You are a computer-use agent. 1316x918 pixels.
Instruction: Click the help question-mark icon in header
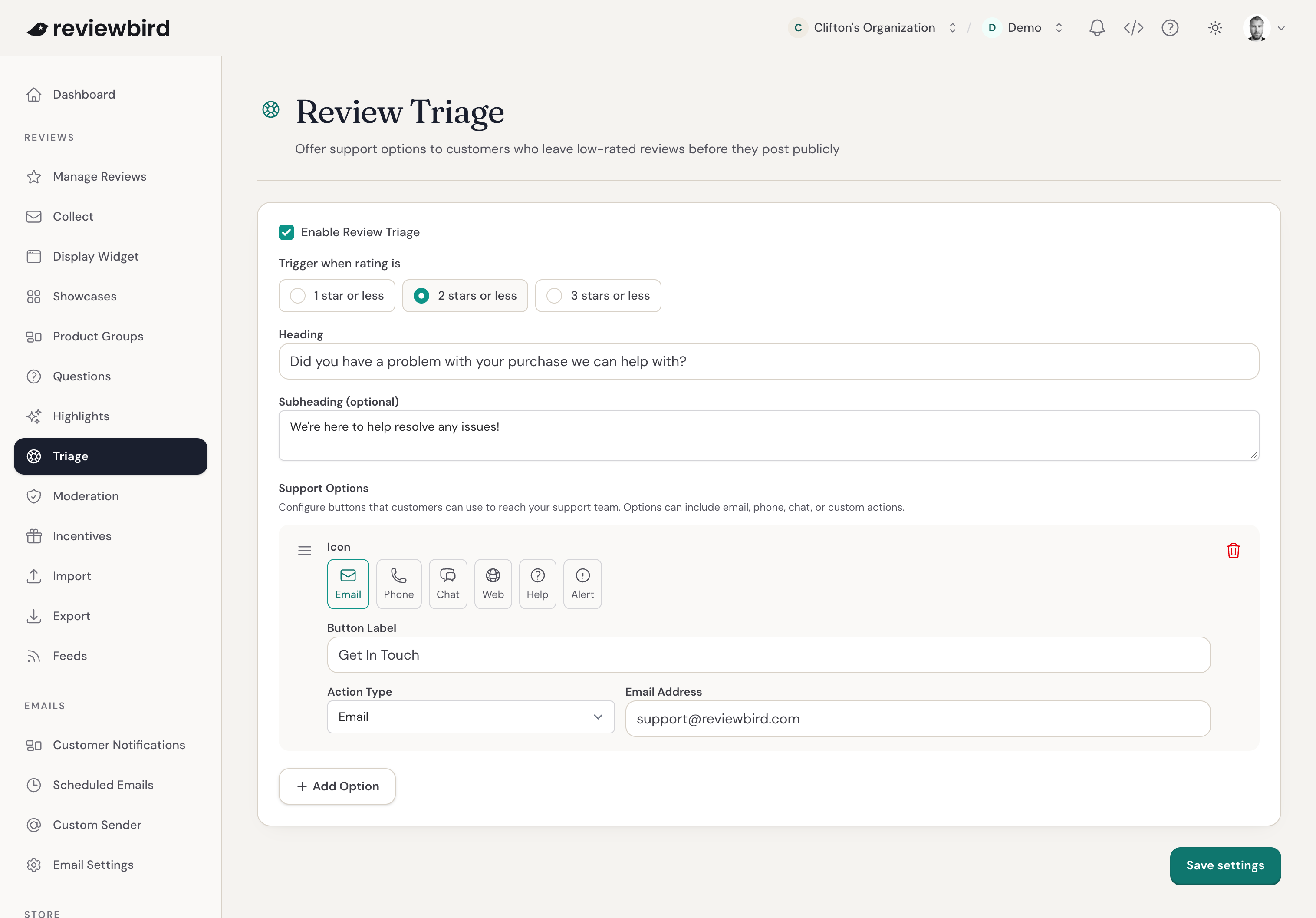(x=1170, y=27)
